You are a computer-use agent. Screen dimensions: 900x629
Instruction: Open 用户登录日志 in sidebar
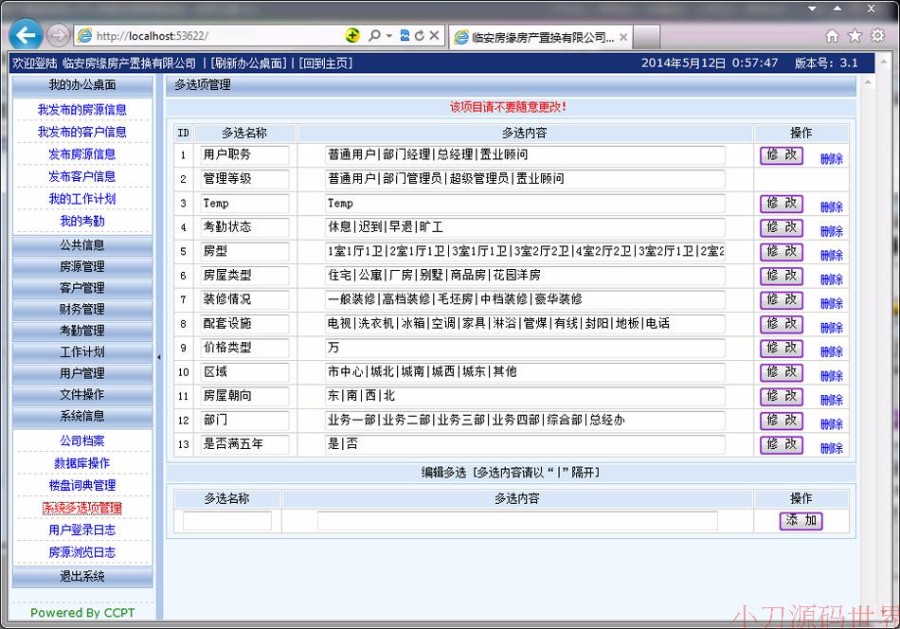(82, 530)
